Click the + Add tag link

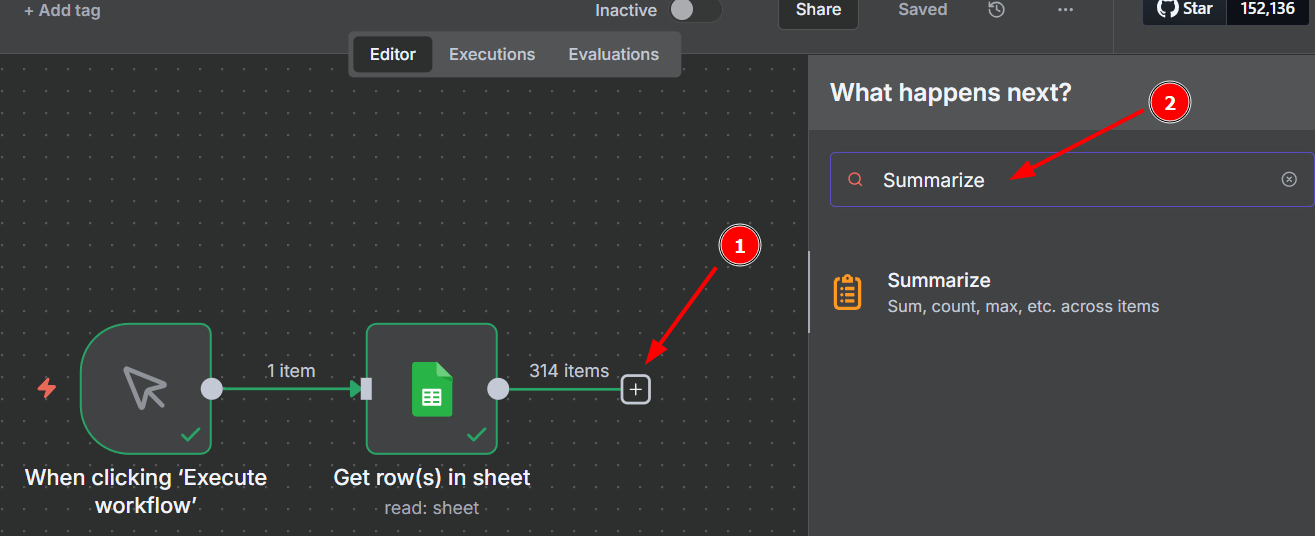62,11
